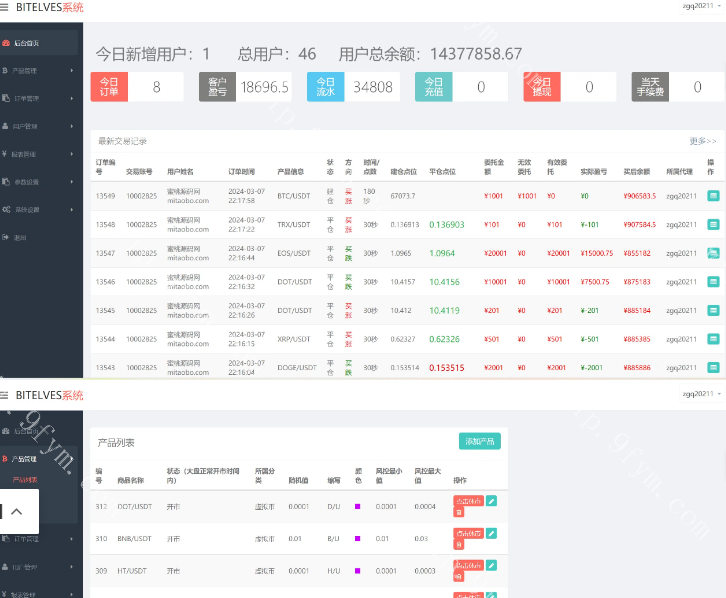The height and width of the screenshot is (598, 726).
Task: Open the 产品列表 submenu item
Action: pyautogui.click(x=25, y=479)
